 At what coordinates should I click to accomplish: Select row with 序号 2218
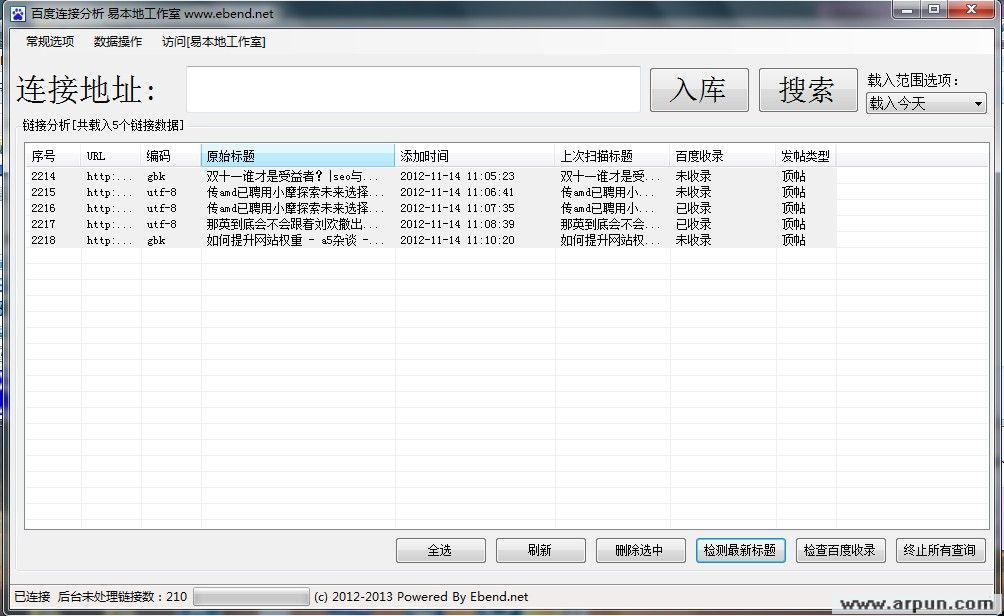(431, 240)
